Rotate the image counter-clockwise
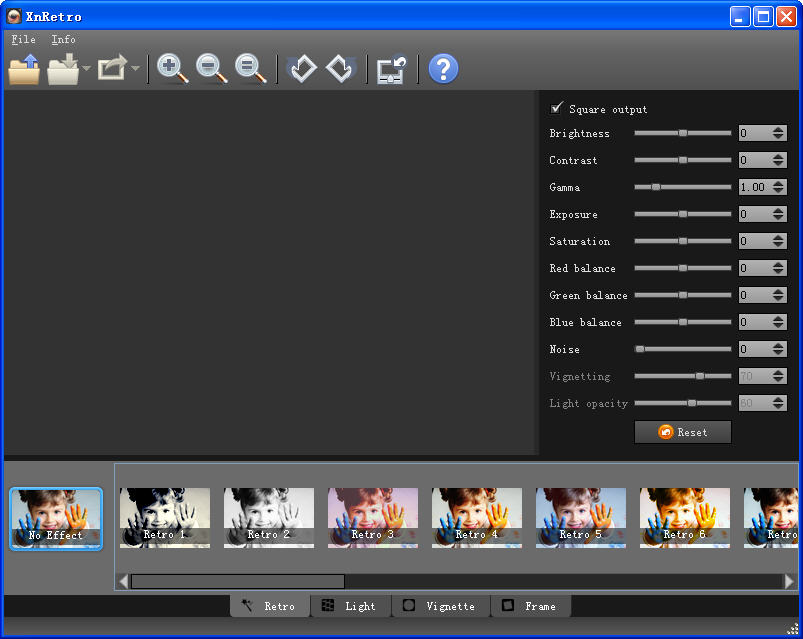The image size is (803, 639). pos(302,69)
